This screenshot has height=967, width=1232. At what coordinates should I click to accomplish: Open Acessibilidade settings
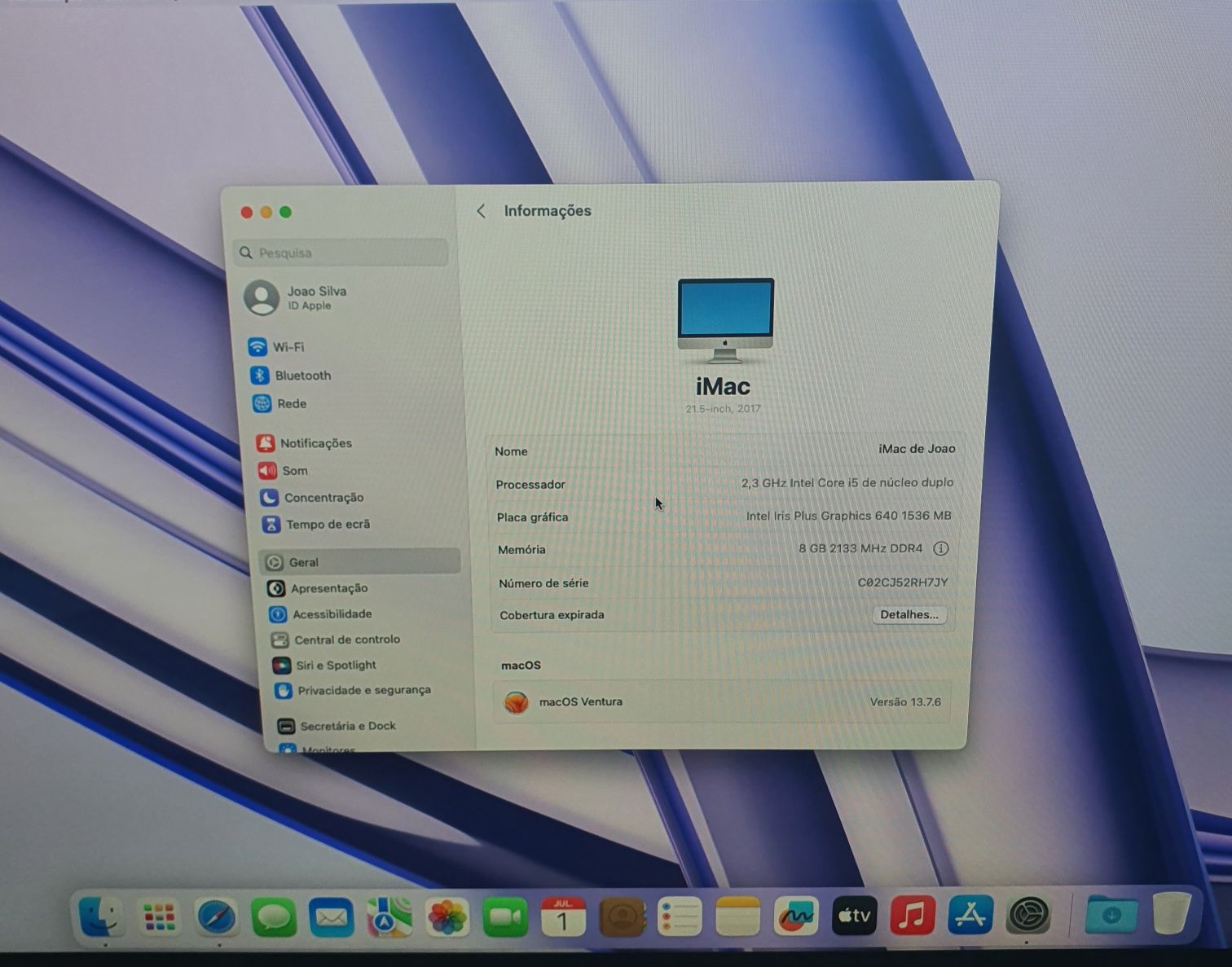coord(320,614)
